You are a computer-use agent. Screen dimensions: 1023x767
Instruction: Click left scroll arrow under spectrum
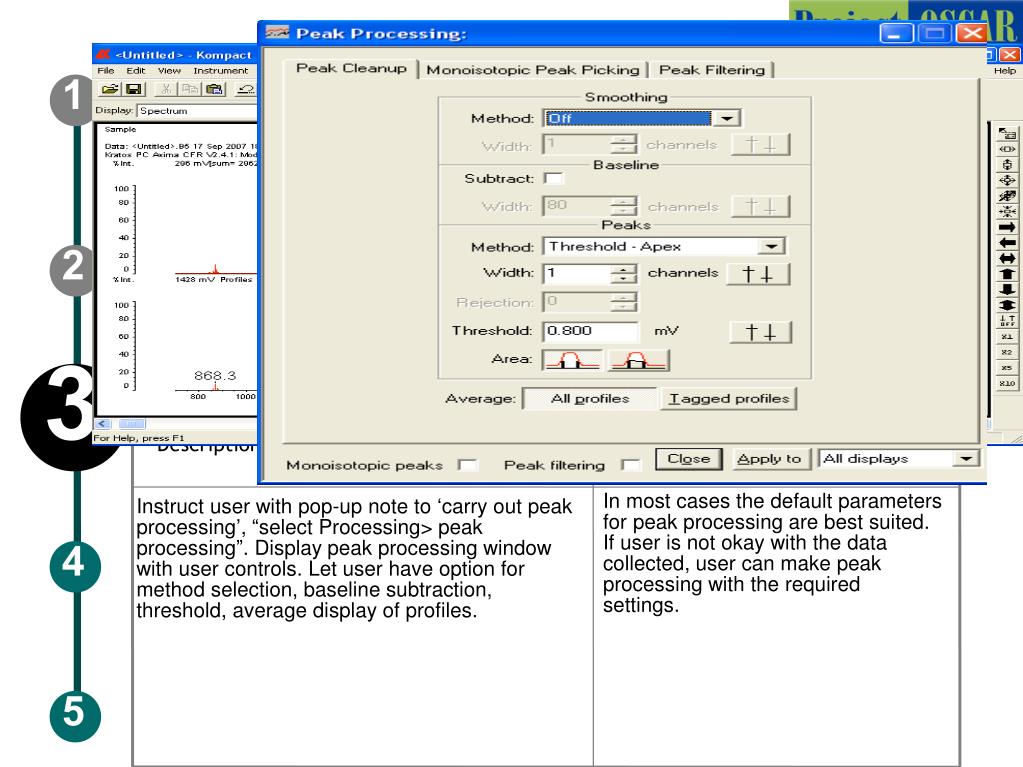[103, 424]
